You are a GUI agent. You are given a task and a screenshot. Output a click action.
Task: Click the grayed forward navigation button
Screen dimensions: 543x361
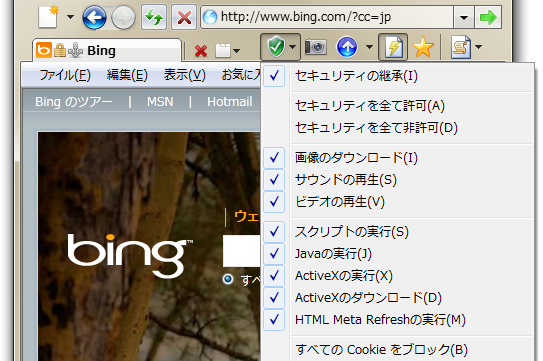[123, 17]
